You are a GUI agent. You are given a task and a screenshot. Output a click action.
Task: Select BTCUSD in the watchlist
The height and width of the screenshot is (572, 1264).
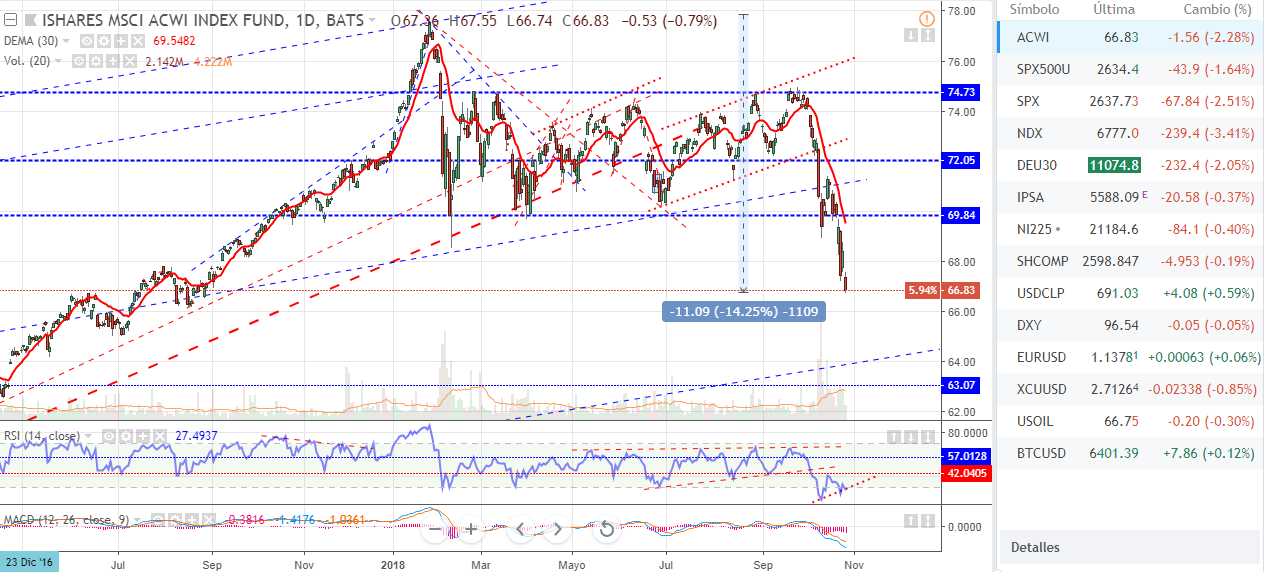tap(1130, 453)
